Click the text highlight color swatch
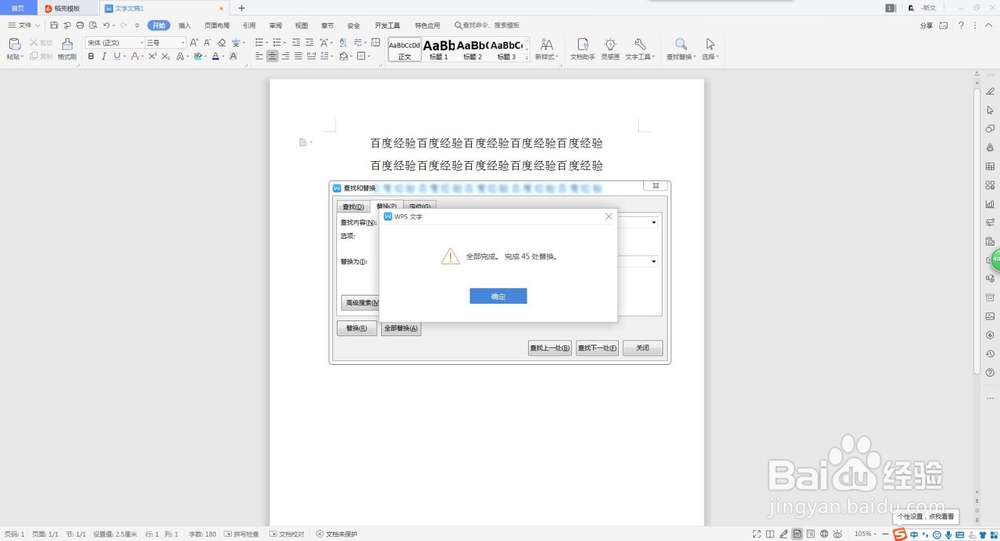The height and width of the screenshot is (541, 1000). [x=198, y=56]
